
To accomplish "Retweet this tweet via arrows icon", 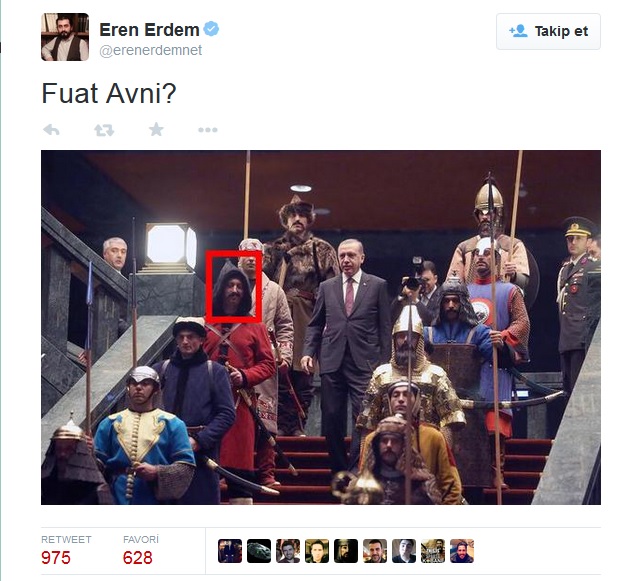I will (x=104, y=130).
